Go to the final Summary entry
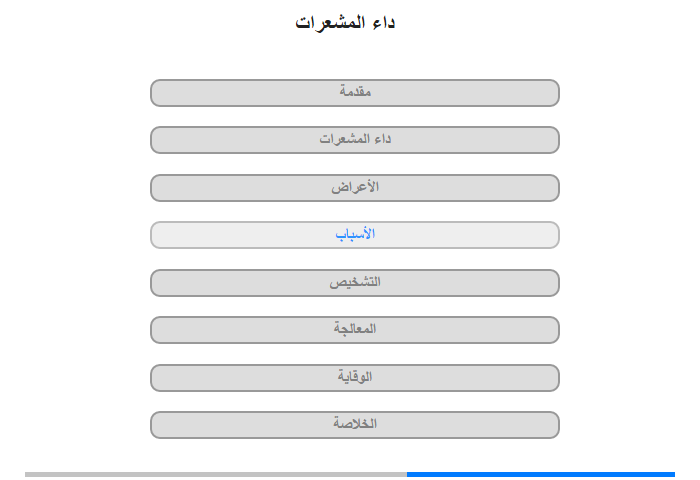700x480 pixels. (x=354, y=425)
